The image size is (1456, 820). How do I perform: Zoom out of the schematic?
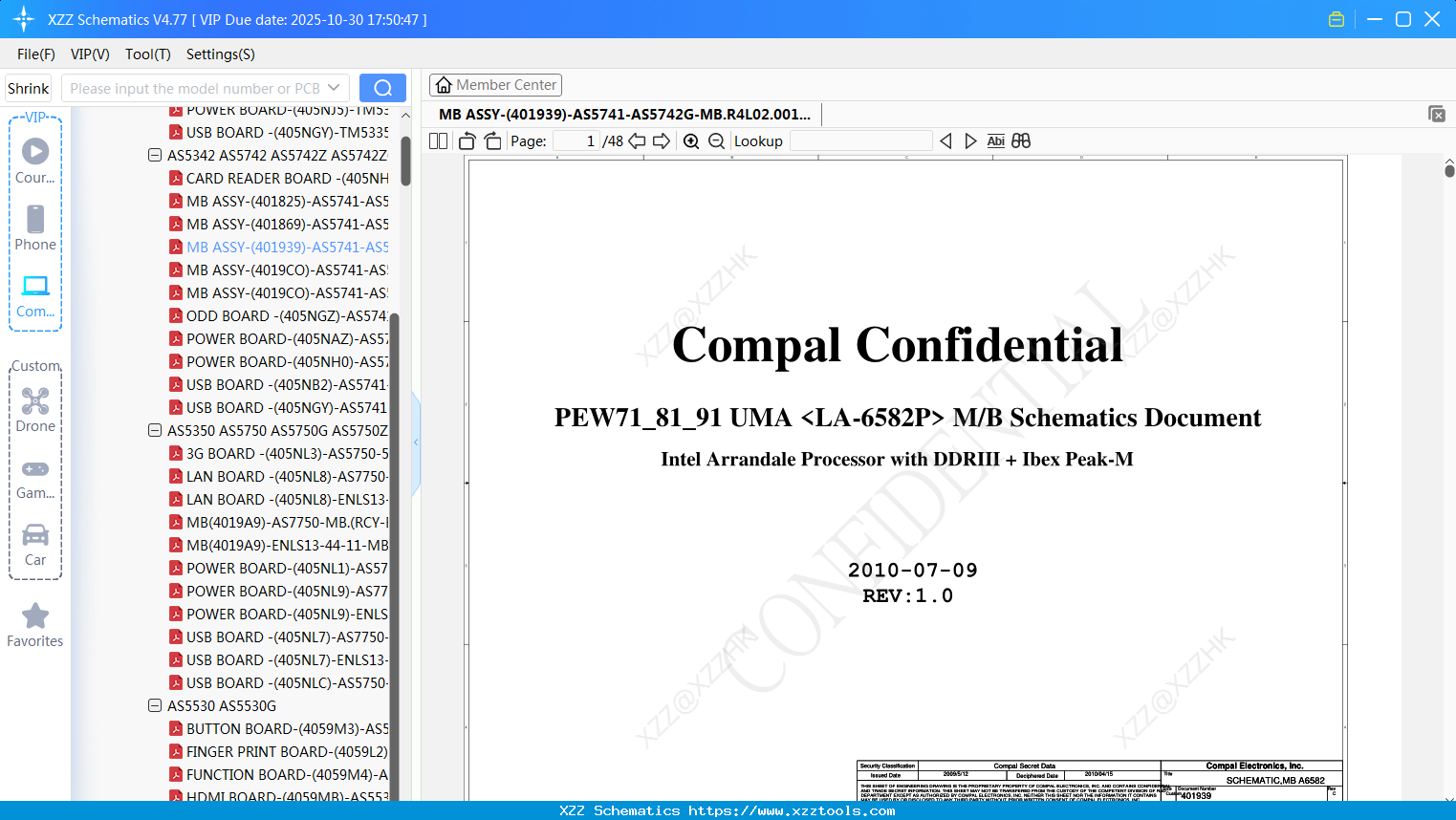pos(717,141)
